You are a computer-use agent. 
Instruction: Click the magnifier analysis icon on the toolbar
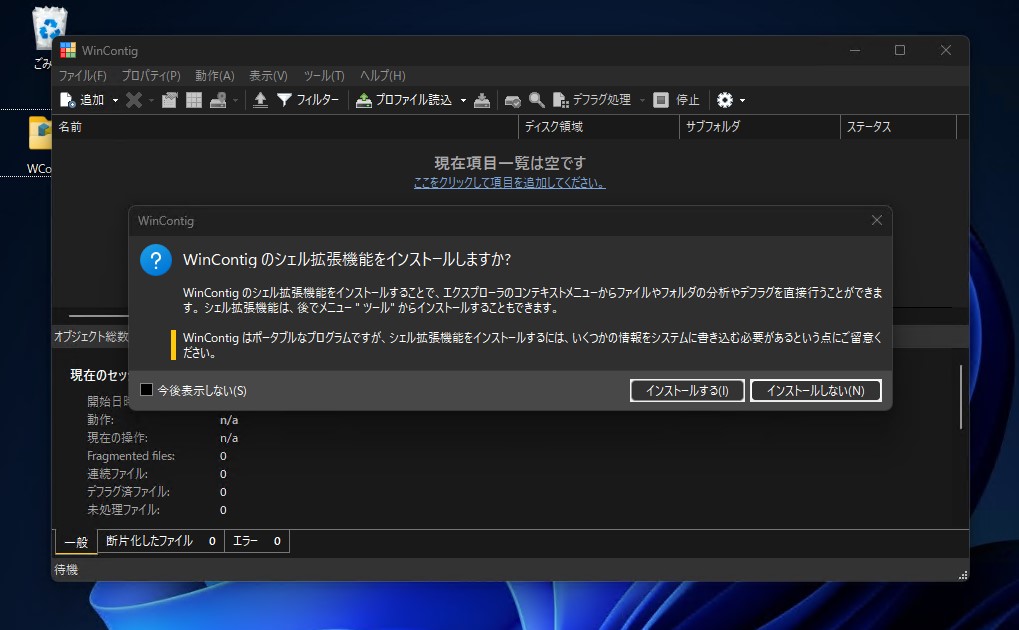pos(536,99)
